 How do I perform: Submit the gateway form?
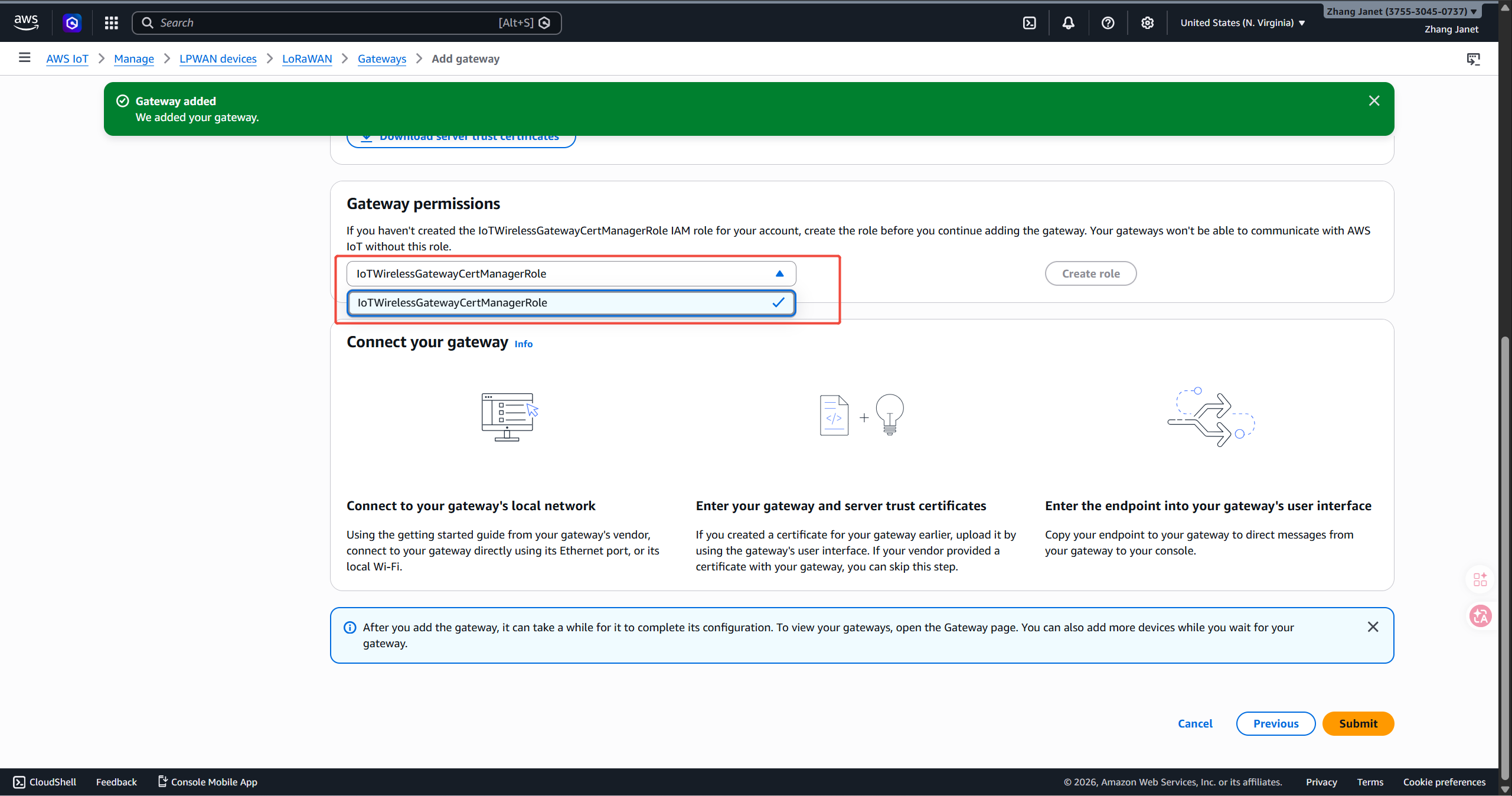[x=1357, y=724]
